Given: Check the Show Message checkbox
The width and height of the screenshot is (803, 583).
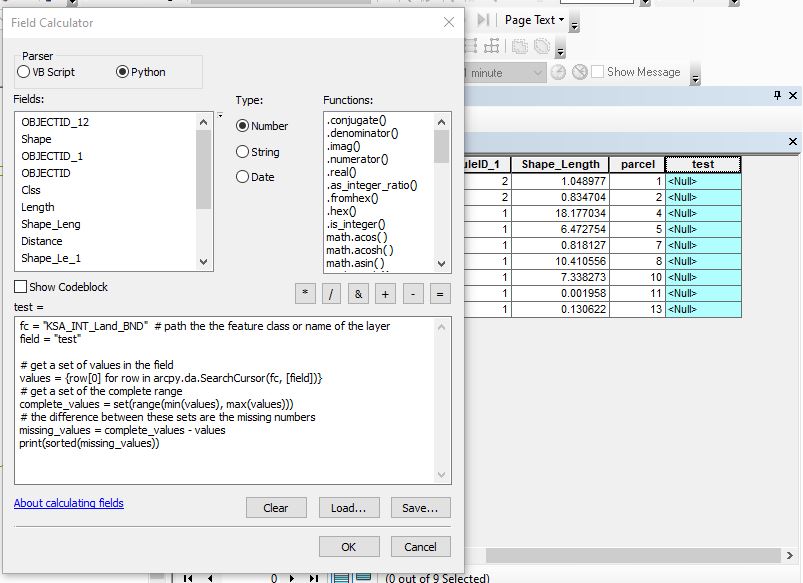Looking at the screenshot, I should coord(598,72).
